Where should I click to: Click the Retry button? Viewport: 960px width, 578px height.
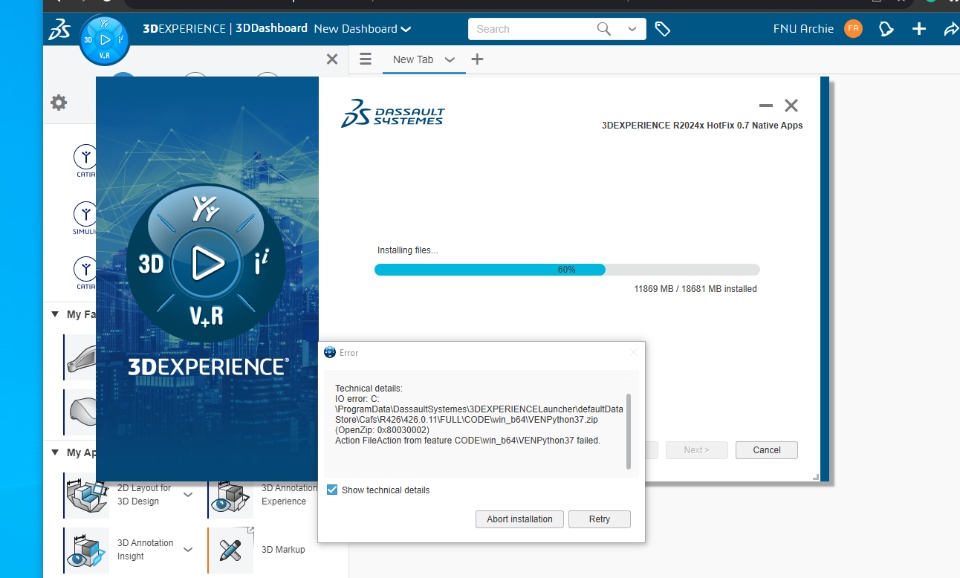point(599,519)
